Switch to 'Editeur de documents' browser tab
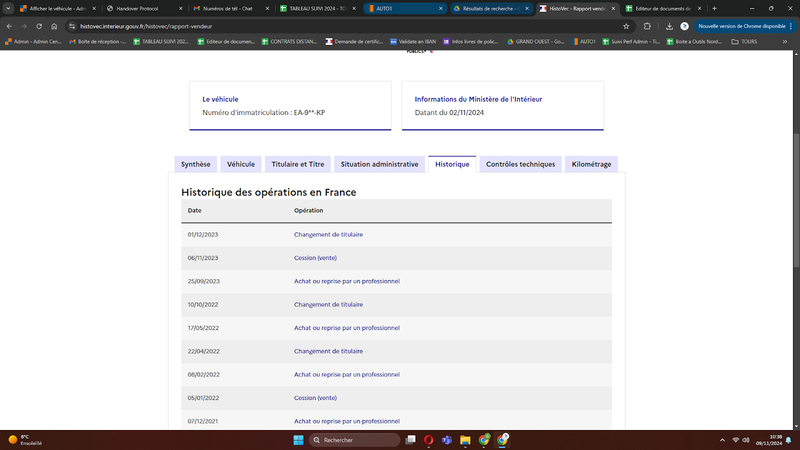This screenshot has width=800, height=450. click(x=663, y=8)
